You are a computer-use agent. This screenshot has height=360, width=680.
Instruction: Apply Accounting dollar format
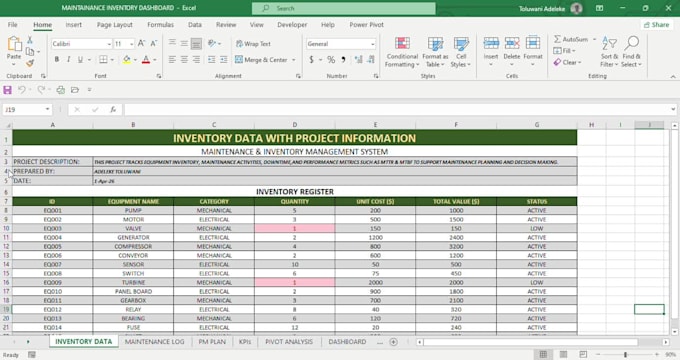pyautogui.click(x=311, y=60)
